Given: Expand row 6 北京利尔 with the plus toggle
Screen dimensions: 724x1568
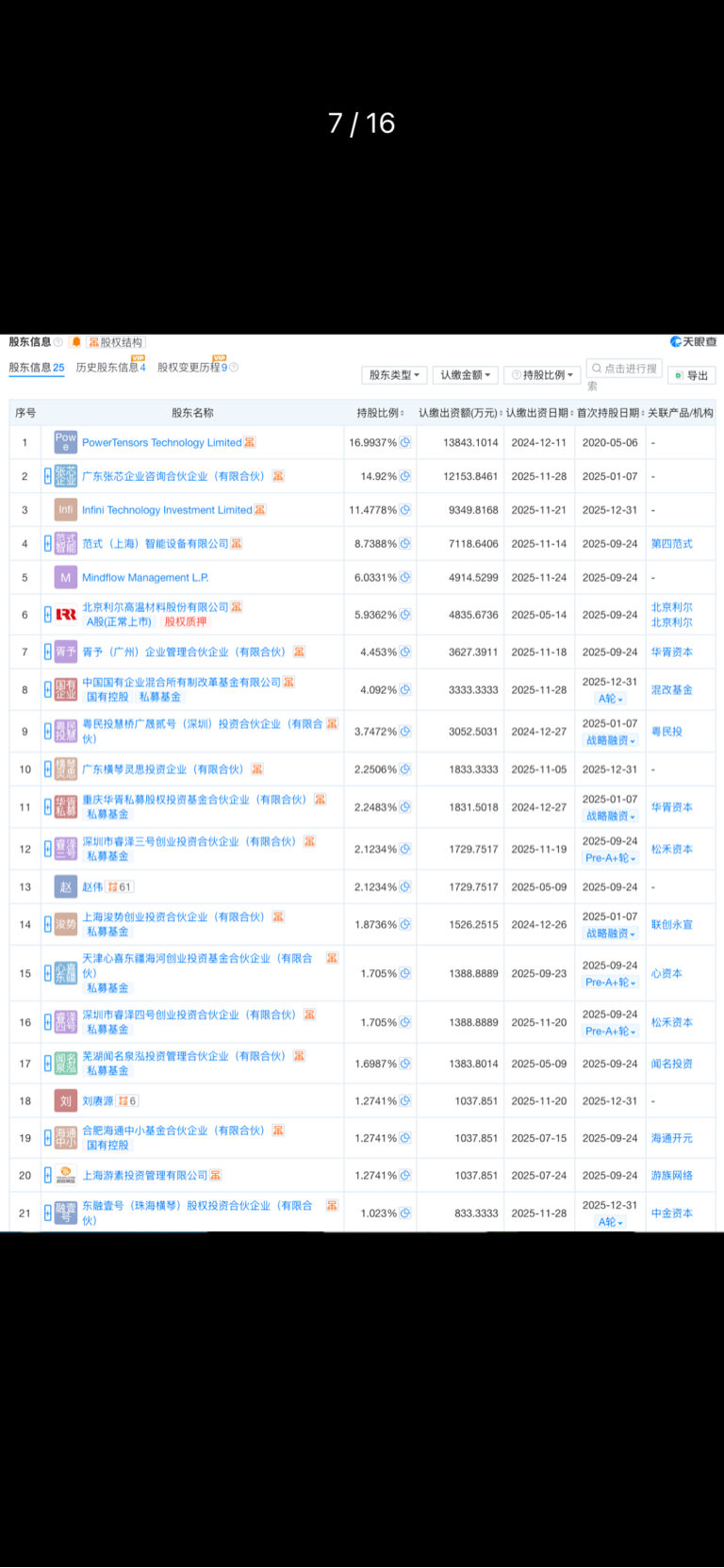Looking at the screenshot, I should [x=48, y=615].
